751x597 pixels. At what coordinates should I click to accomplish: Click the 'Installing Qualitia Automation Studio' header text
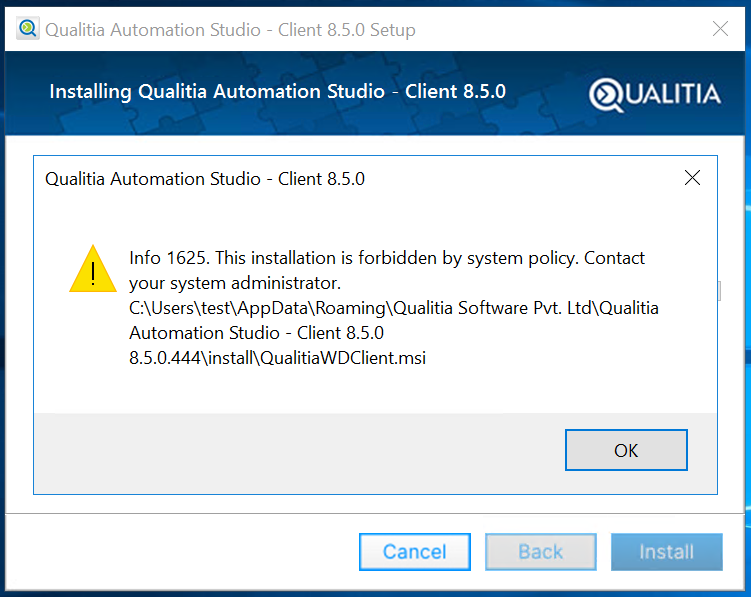(x=277, y=92)
